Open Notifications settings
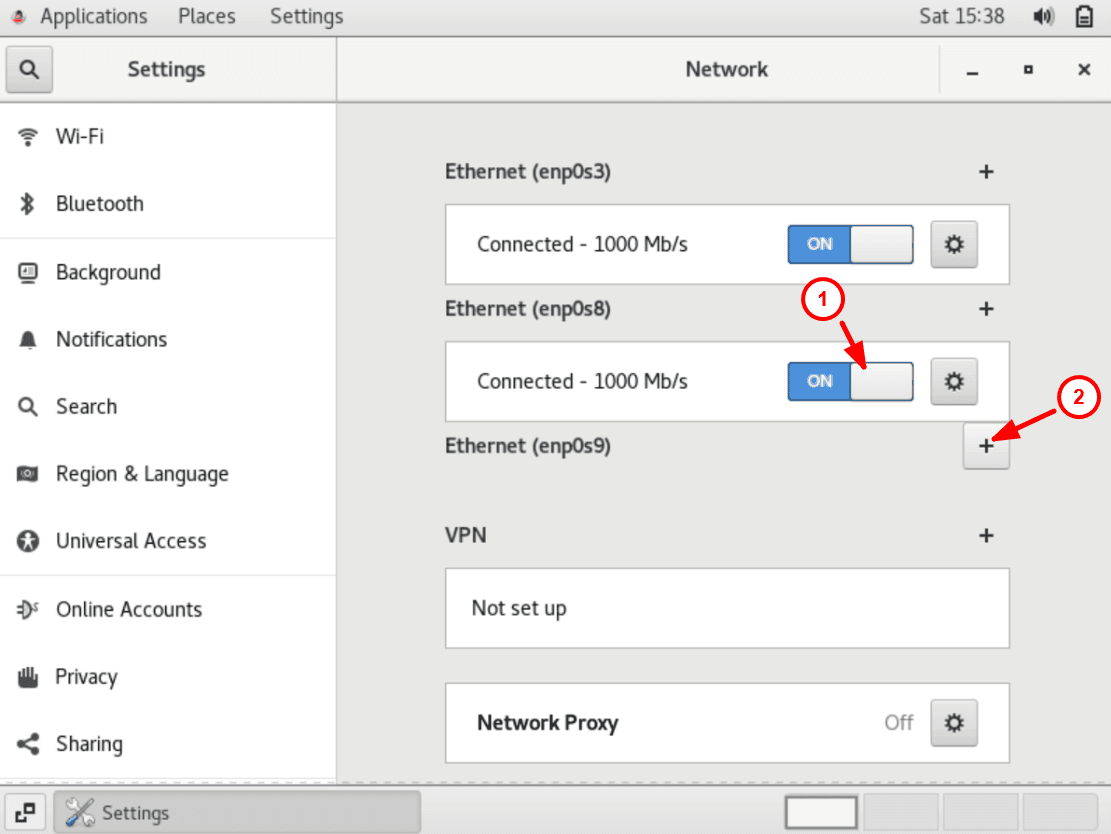The height and width of the screenshot is (834, 1111). click(x=111, y=339)
